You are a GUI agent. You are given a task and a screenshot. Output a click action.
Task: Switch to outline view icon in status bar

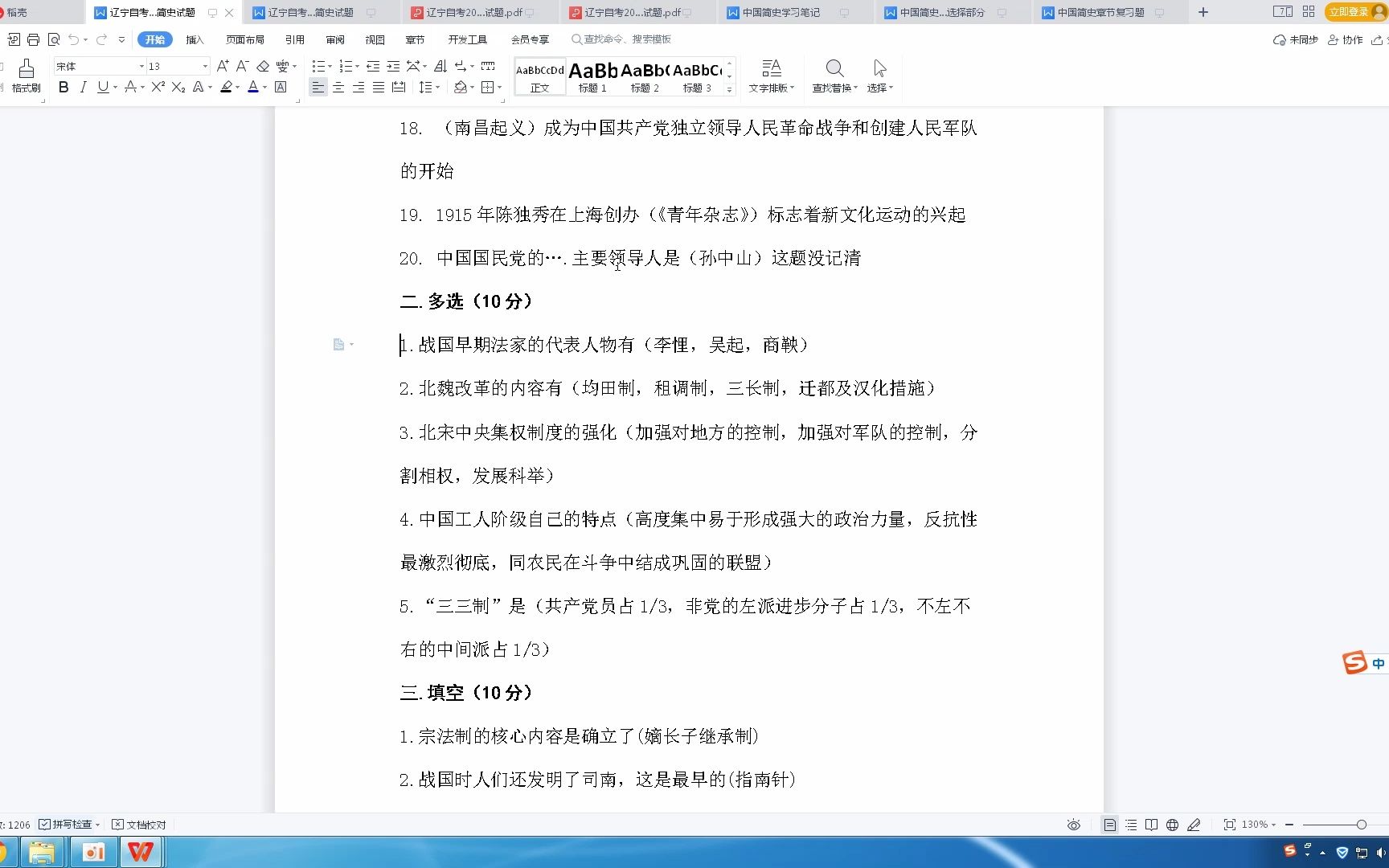click(x=1131, y=825)
